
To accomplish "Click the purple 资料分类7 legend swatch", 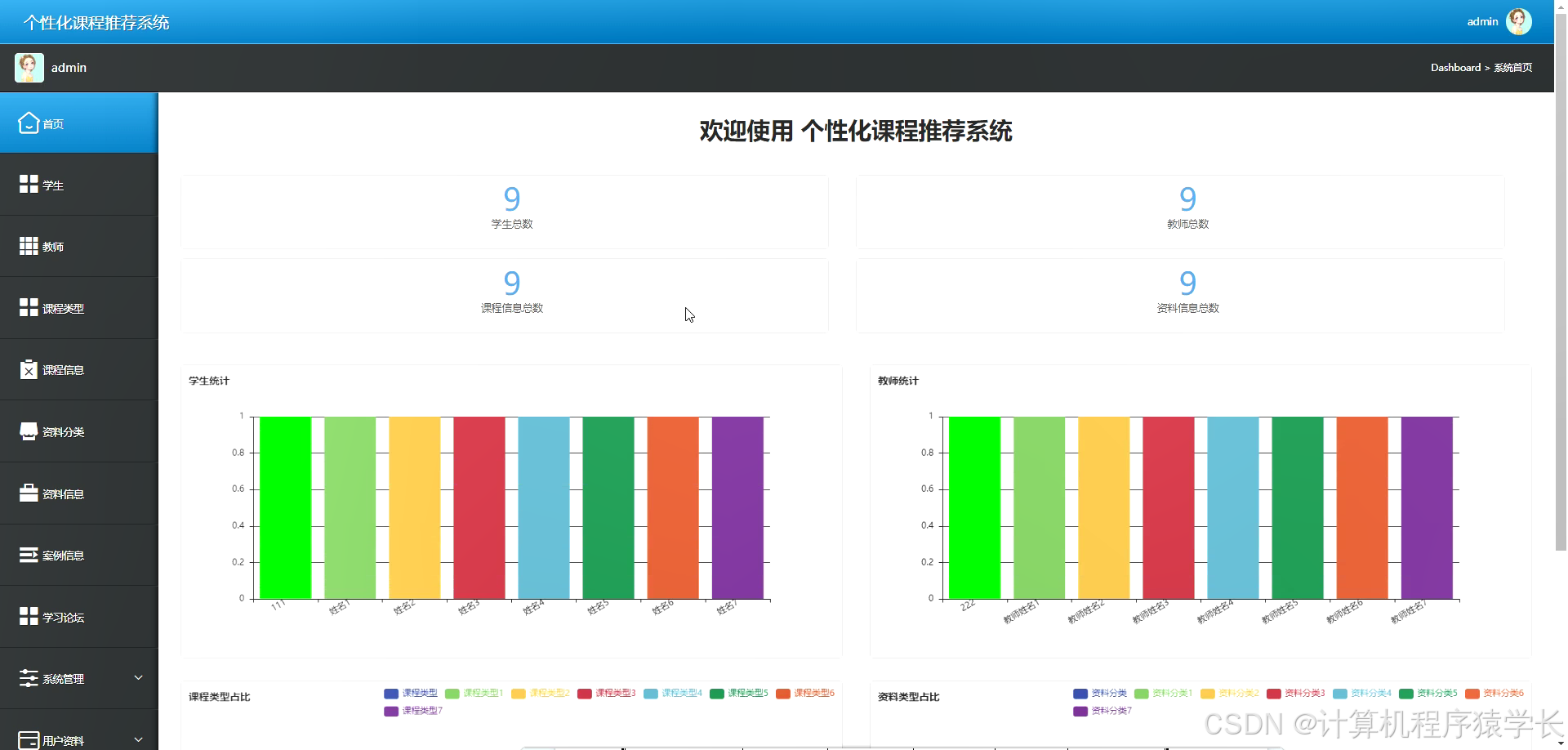I will pyautogui.click(x=1080, y=711).
